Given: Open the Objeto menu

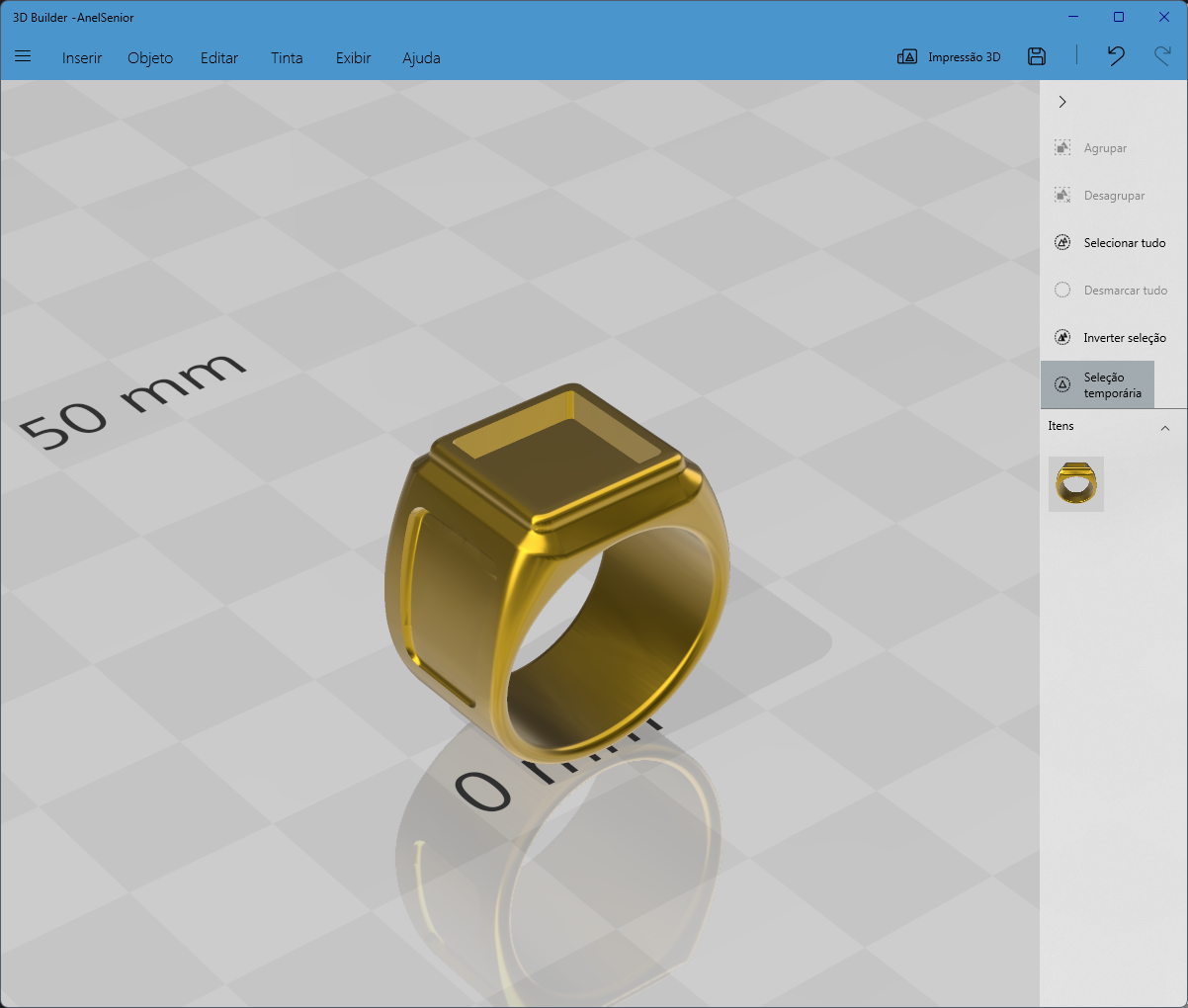Looking at the screenshot, I should (x=150, y=58).
